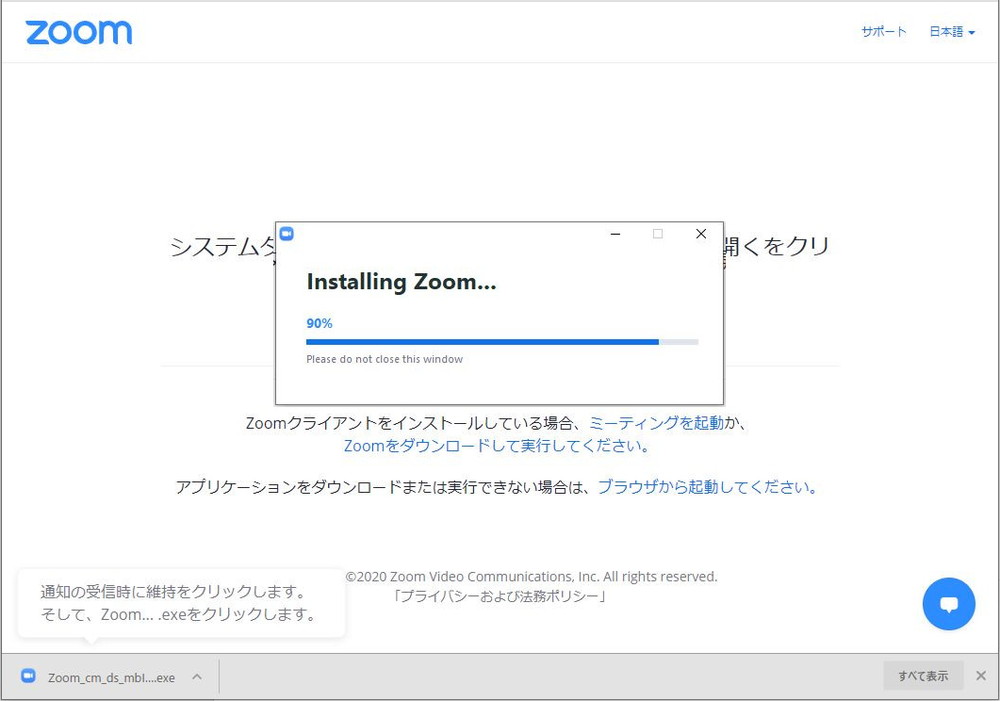Click the すべて表示 show all button
The height and width of the screenshot is (701, 1000).
pos(922,676)
